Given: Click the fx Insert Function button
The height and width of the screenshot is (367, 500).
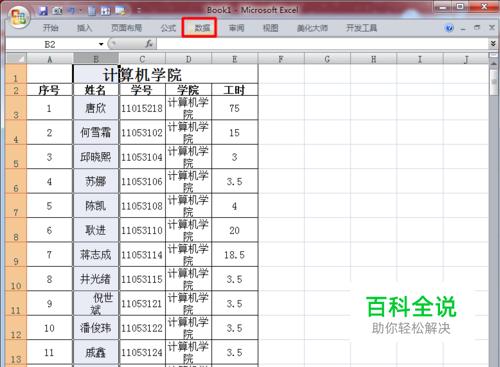Looking at the screenshot, I should pos(149,44).
